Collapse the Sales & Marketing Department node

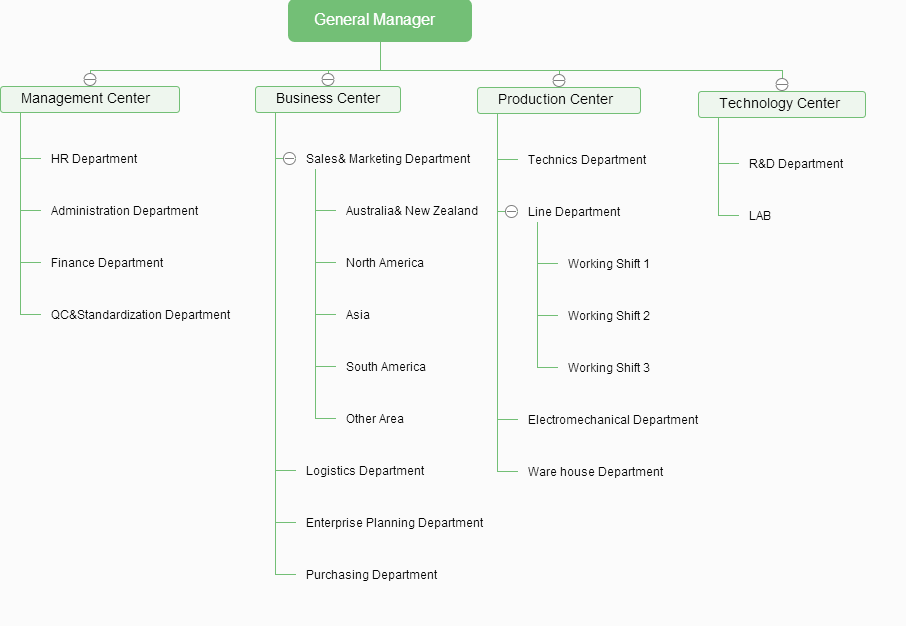tap(289, 159)
